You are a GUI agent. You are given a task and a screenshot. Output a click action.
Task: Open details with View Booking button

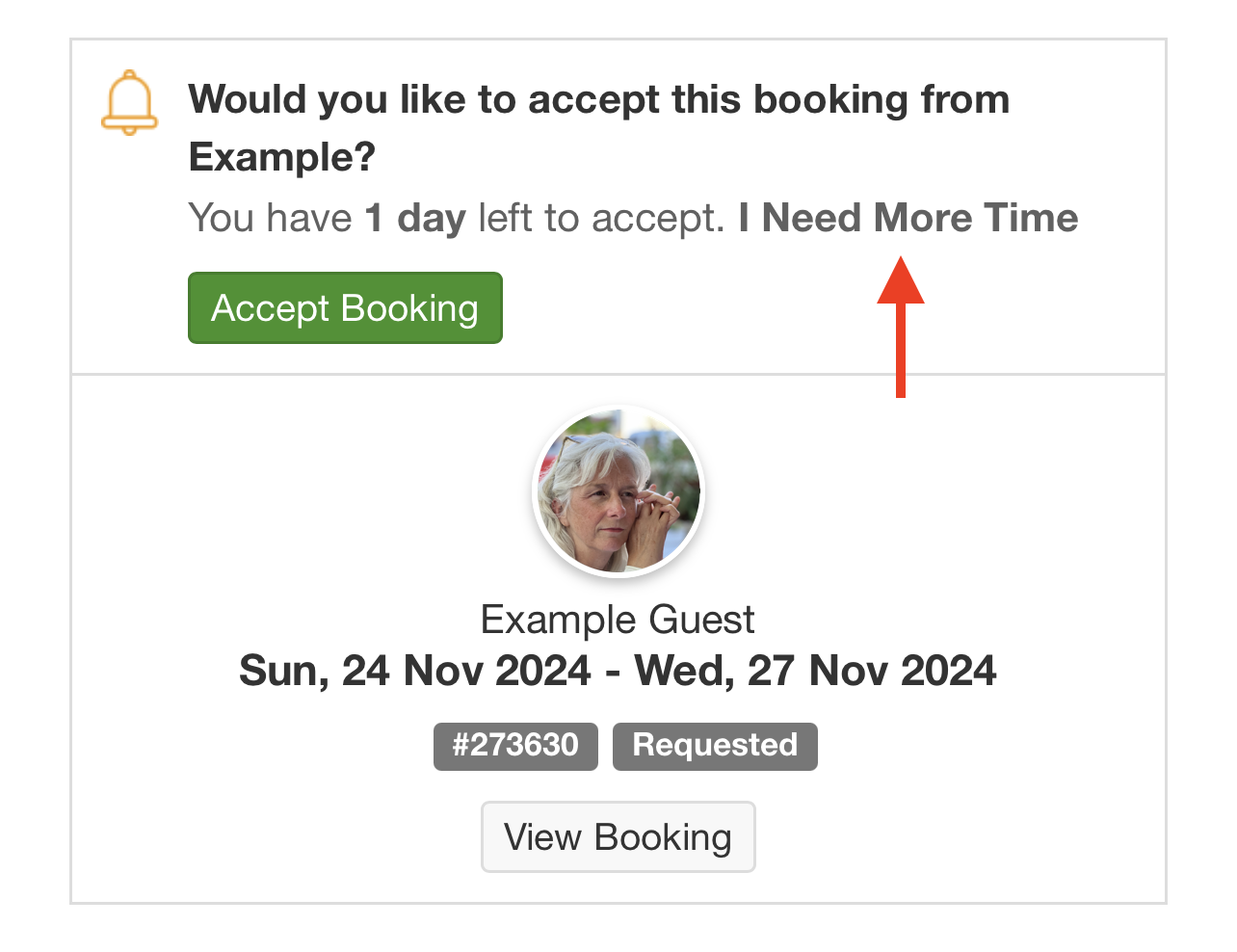pyautogui.click(x=618, y=837)
